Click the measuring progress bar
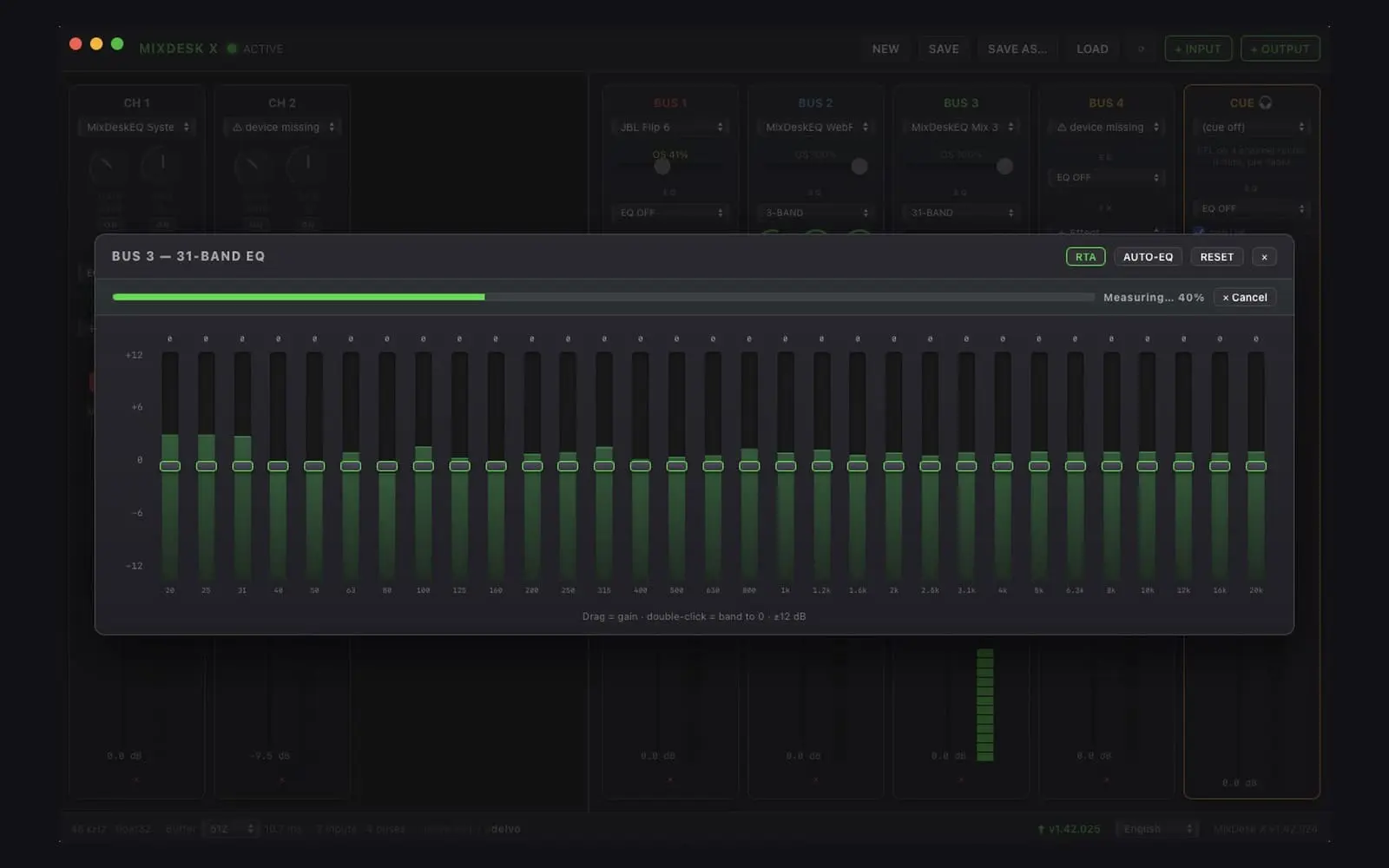The height and width of the screenshot is (868, 1389). pos(603,297)
